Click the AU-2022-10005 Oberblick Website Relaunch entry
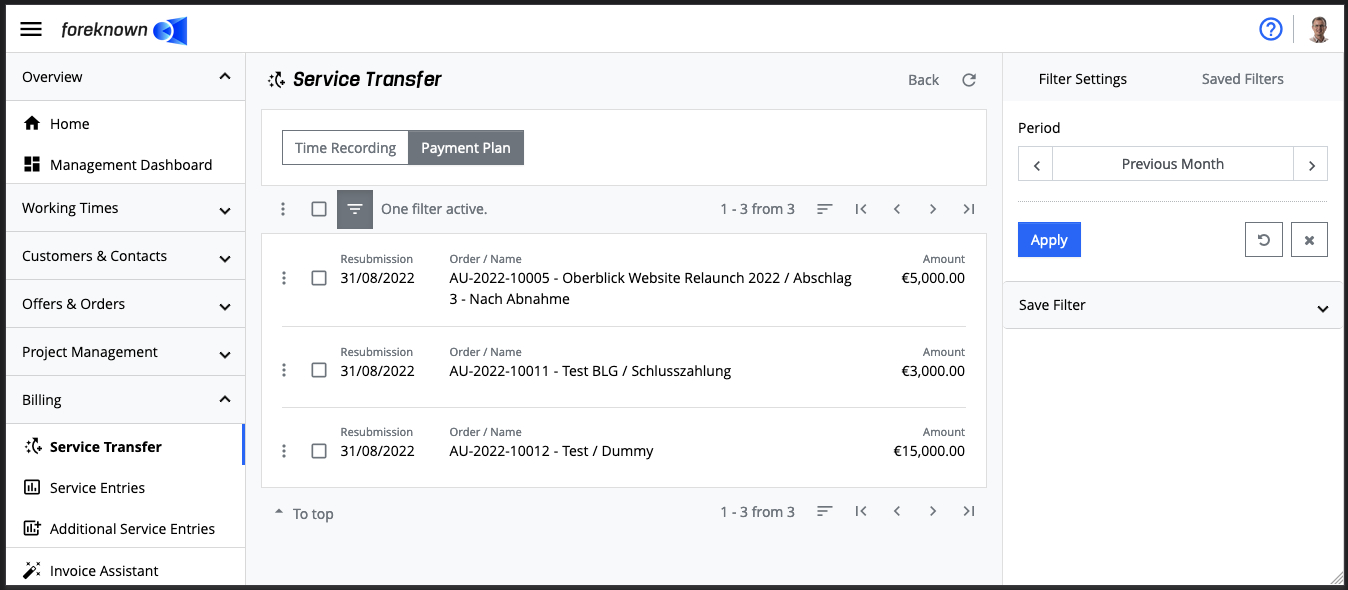Image resolution: width=1348 pixels, height=590 pixels. 651,288
